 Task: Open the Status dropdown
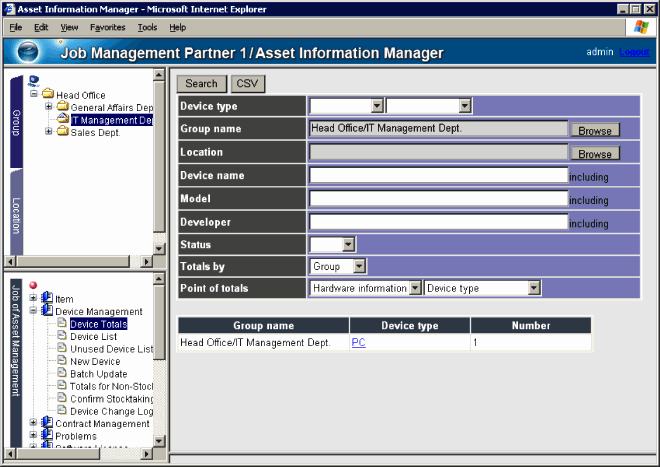coord(348,244)
